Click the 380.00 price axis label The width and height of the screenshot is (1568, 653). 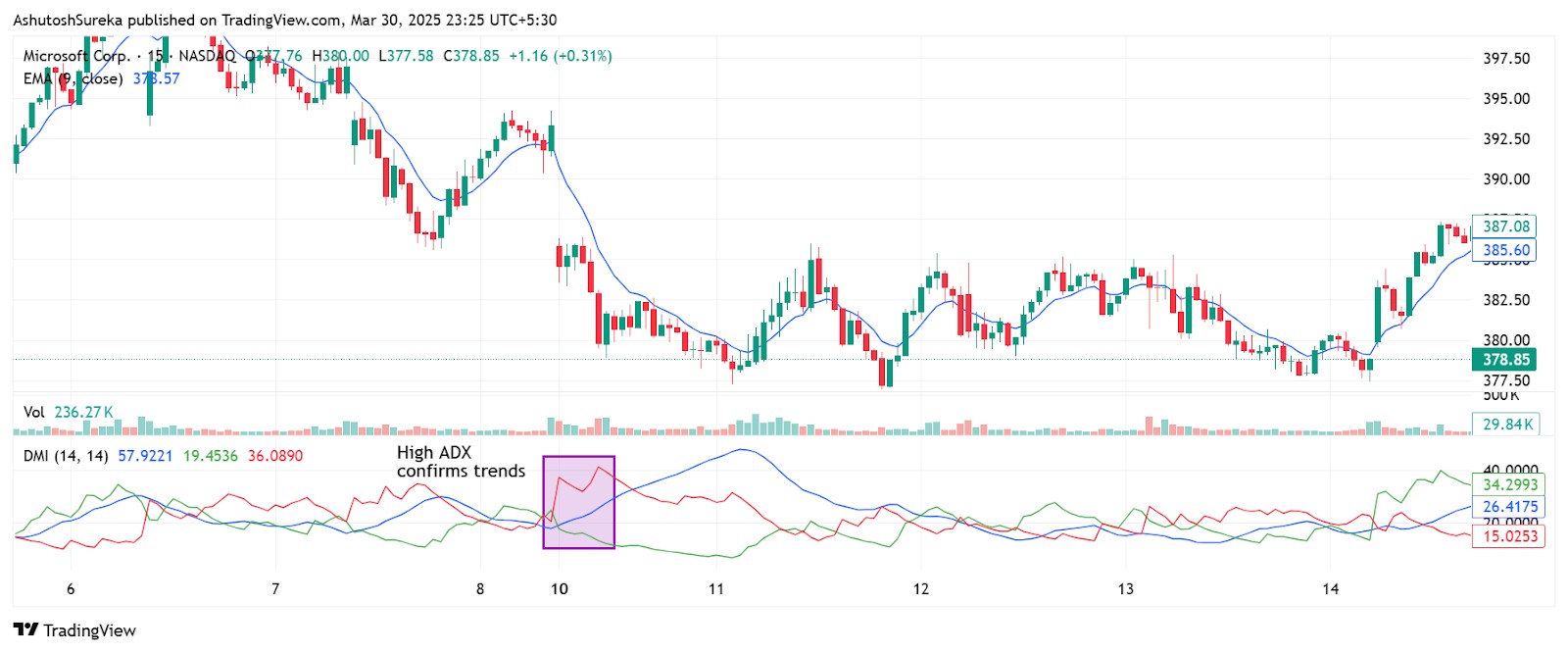coord(1506,340)
